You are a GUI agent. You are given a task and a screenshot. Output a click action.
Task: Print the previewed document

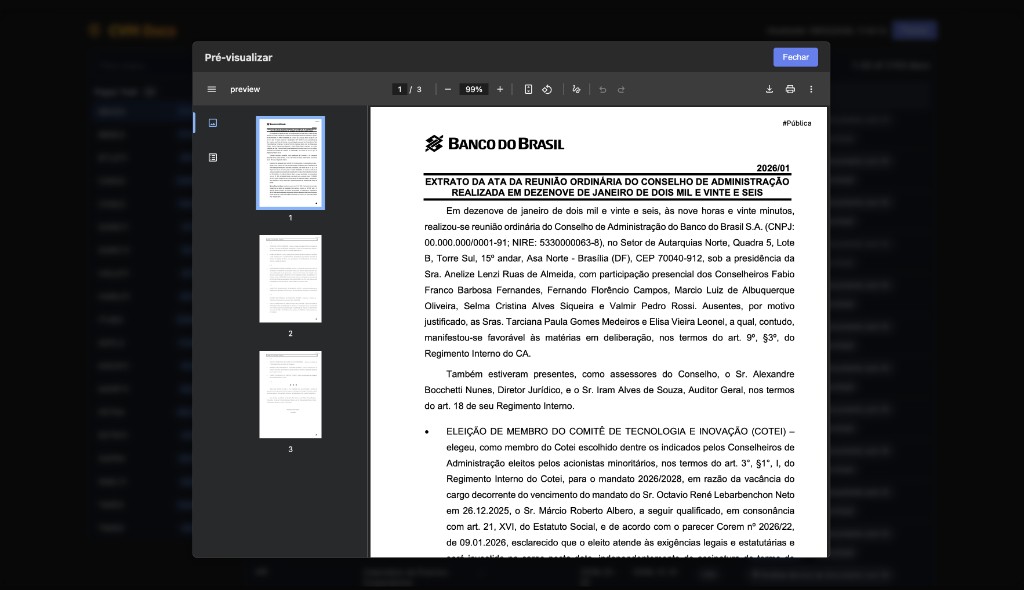click(x=790, y=89)
